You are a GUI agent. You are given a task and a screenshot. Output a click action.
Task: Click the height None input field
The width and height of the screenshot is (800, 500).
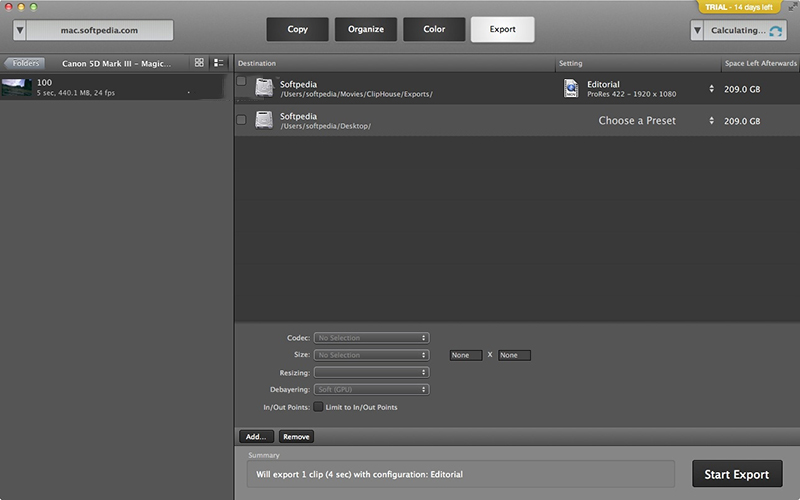pyautogui.click(x=514, y=355)
